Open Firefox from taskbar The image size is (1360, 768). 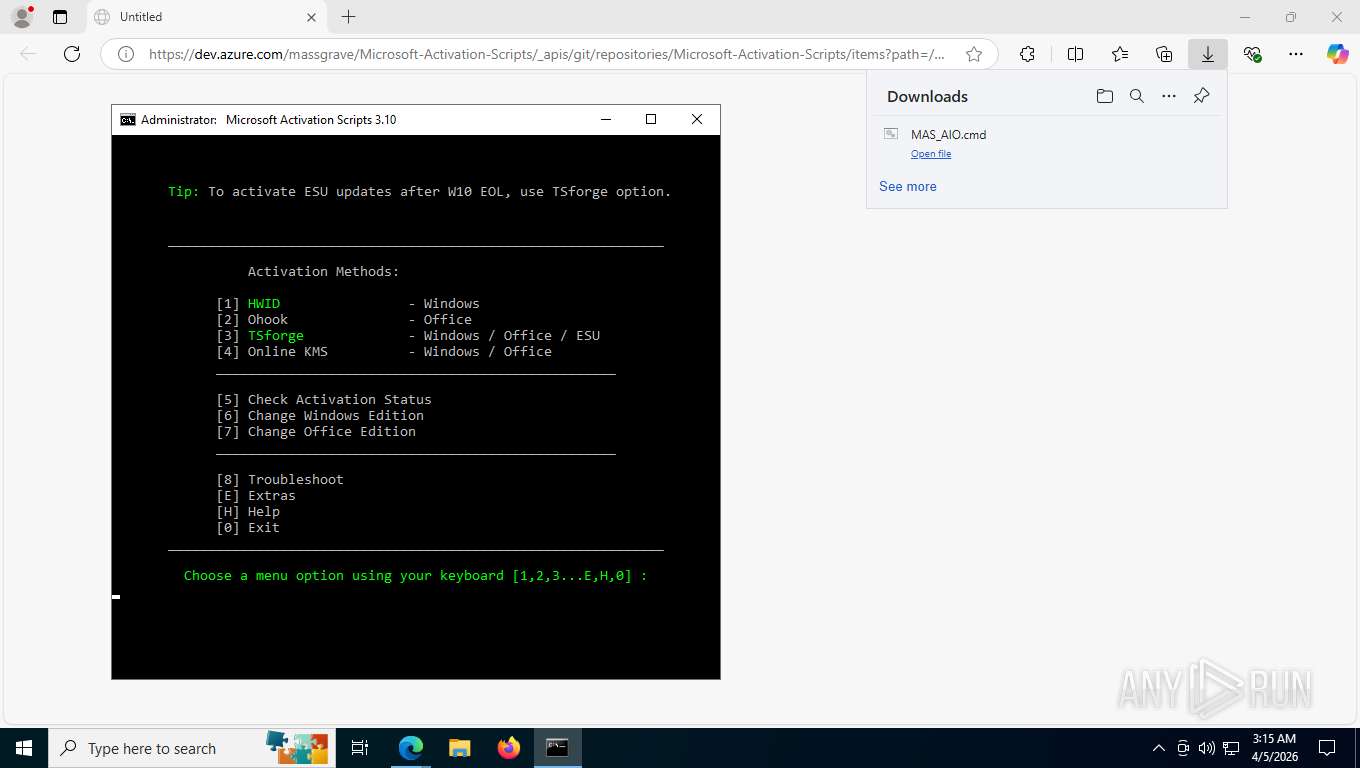pos(509,748)
